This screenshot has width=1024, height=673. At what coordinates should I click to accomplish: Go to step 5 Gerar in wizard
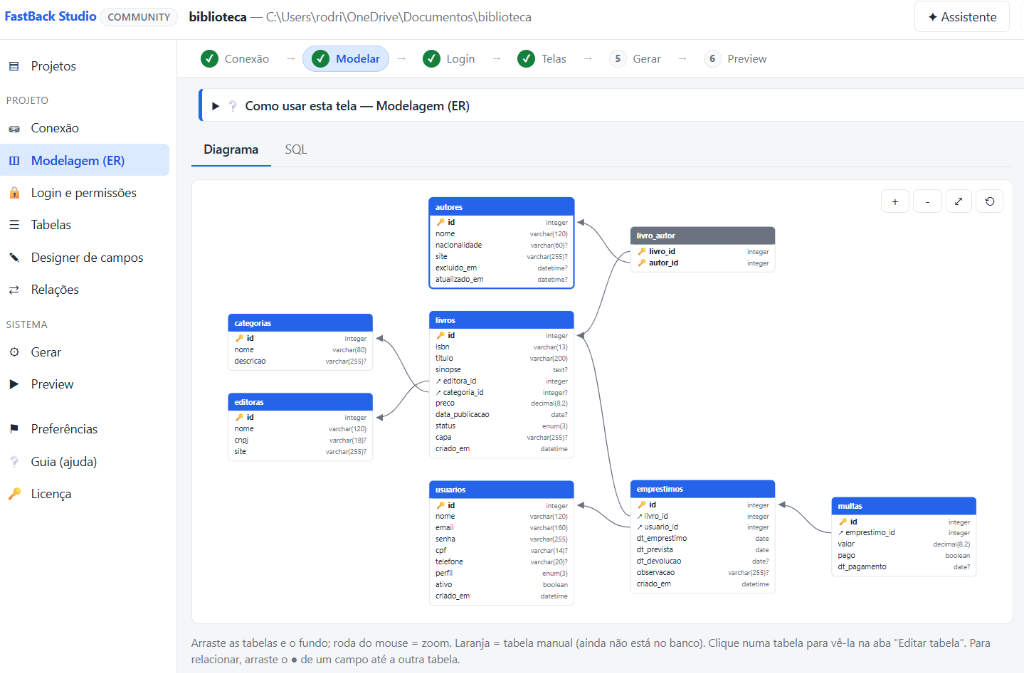tap(635, 59)
